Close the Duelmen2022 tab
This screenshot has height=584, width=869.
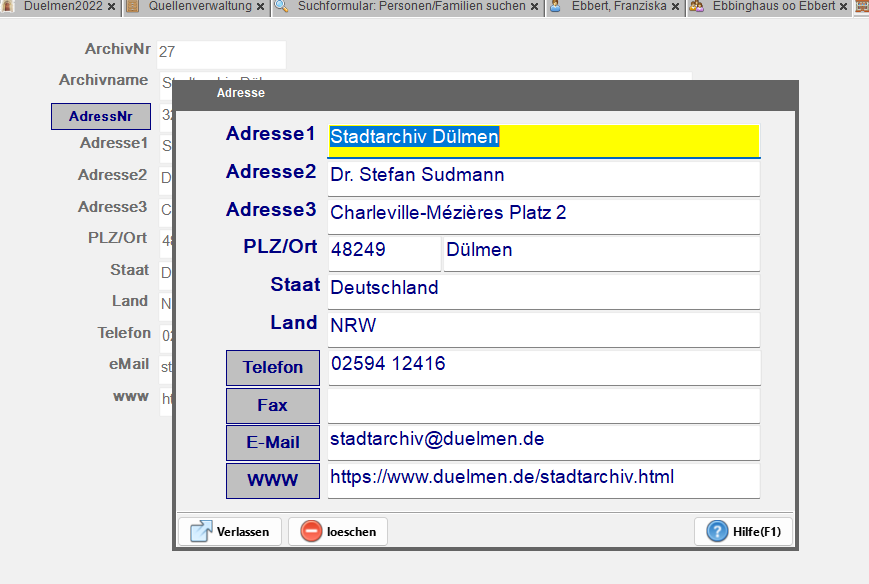[x=111, y=7]
